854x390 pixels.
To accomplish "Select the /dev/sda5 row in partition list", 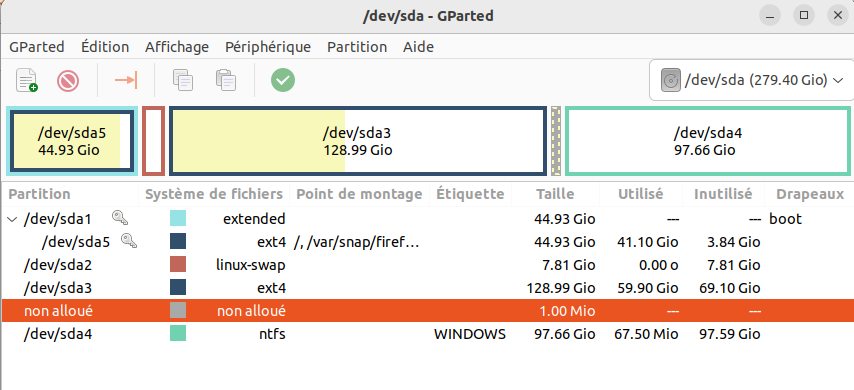I will [x=427, y=242].
